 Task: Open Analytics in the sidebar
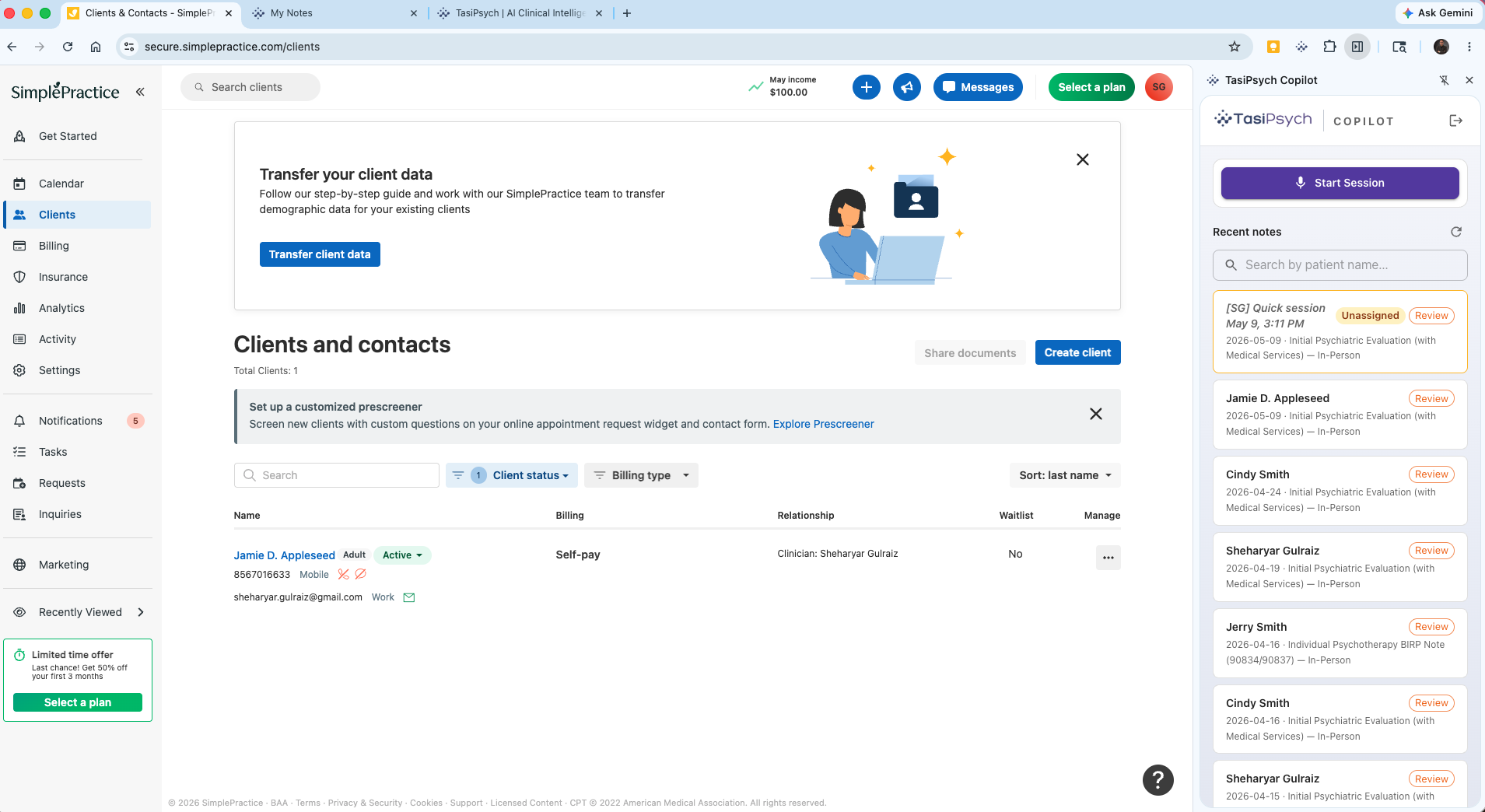point(78,308)
